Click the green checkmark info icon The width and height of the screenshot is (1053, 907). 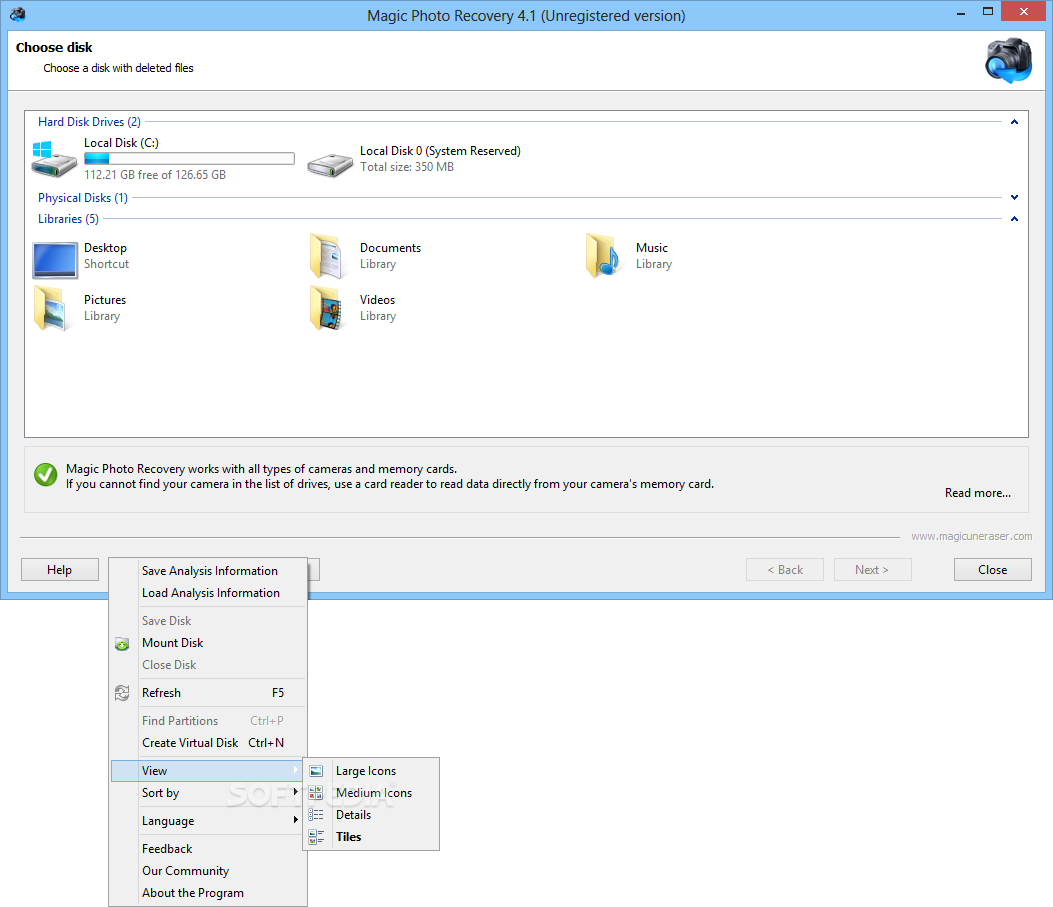(x=46, y=475)
